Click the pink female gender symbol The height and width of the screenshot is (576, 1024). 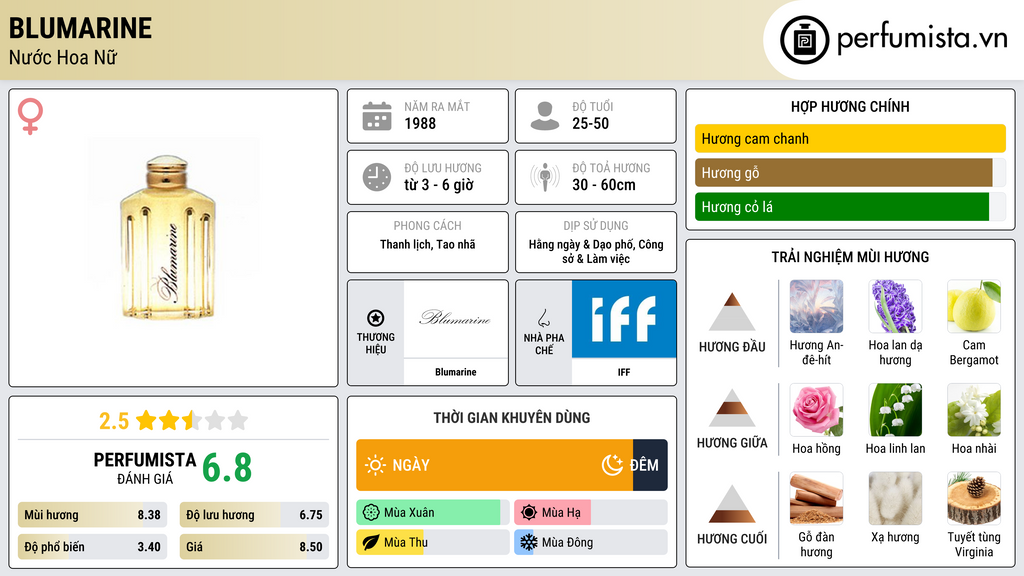click(30, 116)
